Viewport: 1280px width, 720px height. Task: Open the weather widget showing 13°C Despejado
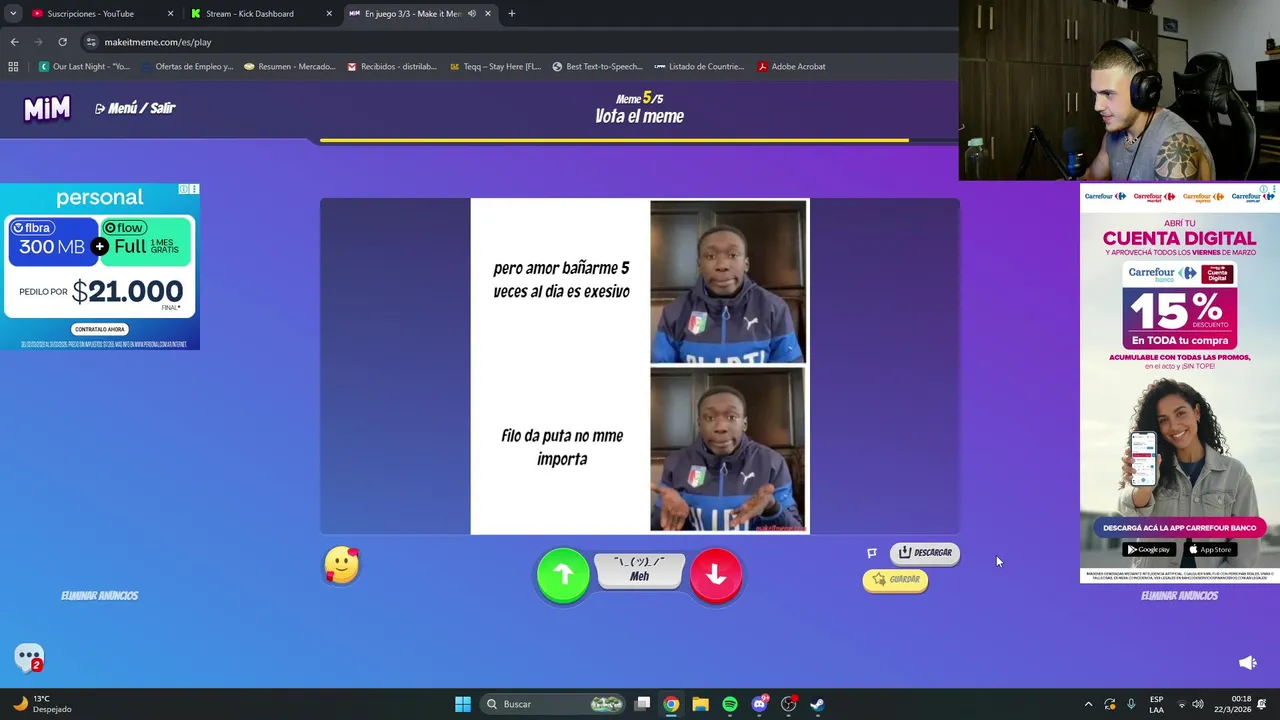[x=44, y=704]
